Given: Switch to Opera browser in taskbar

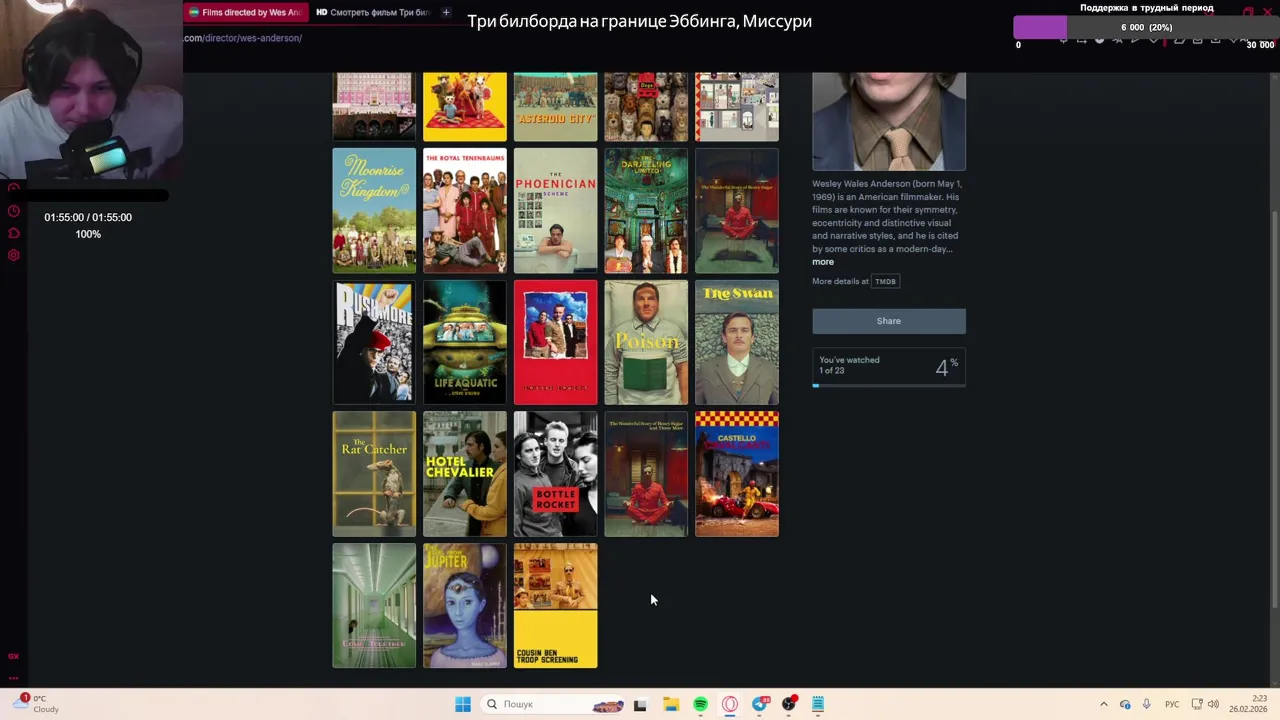Looking at the screenshot, I should click(x=730, y=704).
